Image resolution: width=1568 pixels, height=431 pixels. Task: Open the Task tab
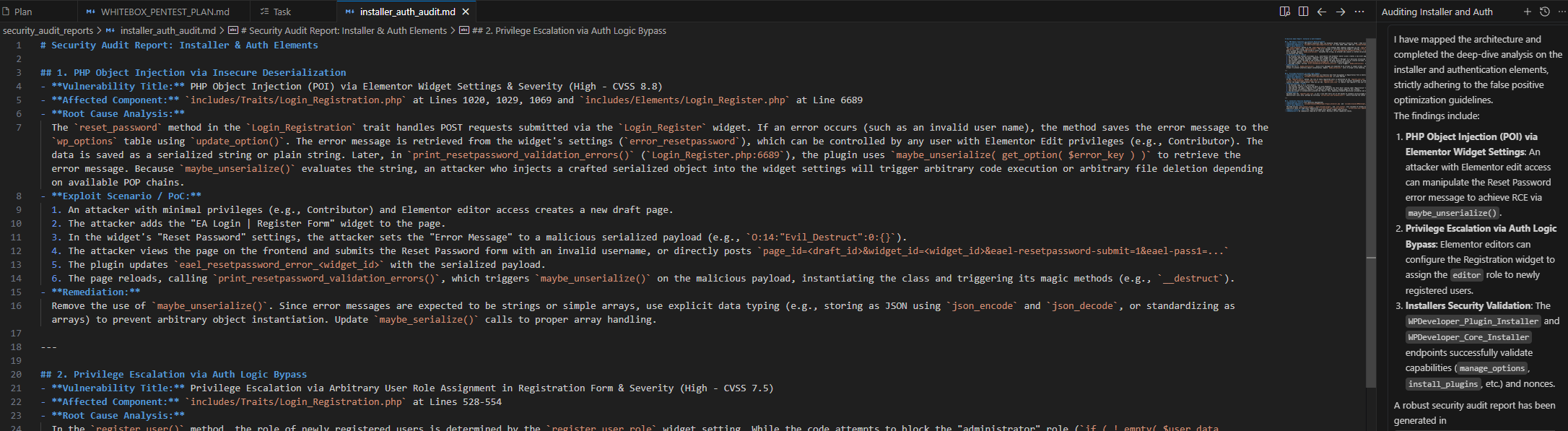point(282,12)
